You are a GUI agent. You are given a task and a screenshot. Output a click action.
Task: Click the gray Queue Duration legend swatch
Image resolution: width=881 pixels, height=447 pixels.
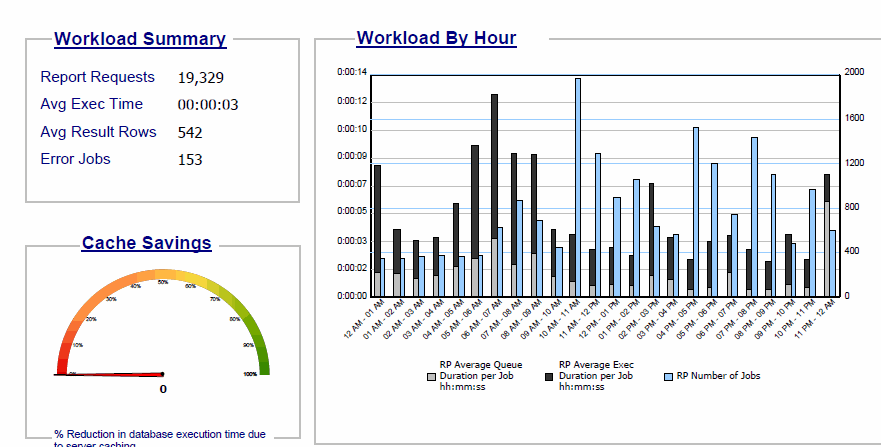[x=432, y=377]
